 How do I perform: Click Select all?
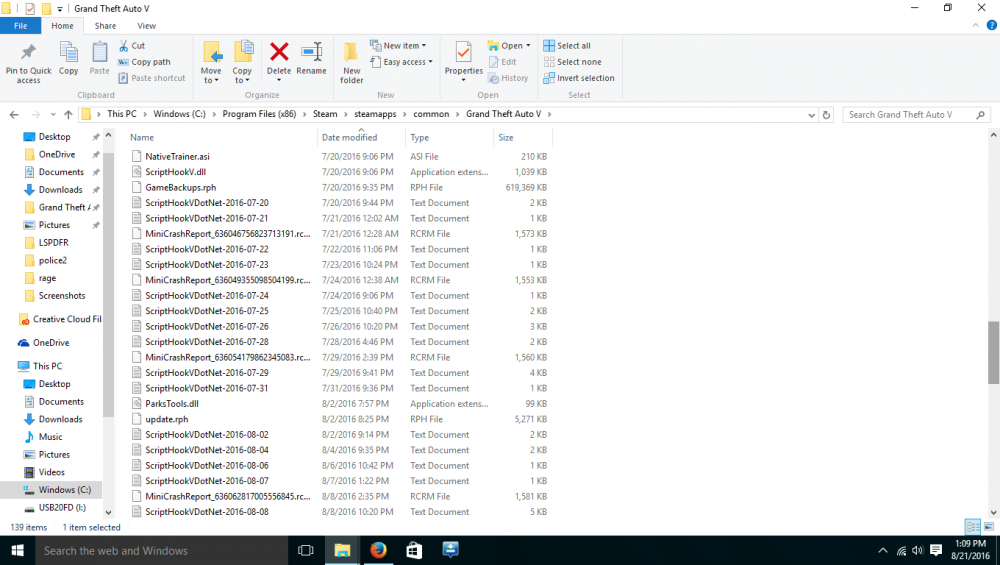[567, 45]
